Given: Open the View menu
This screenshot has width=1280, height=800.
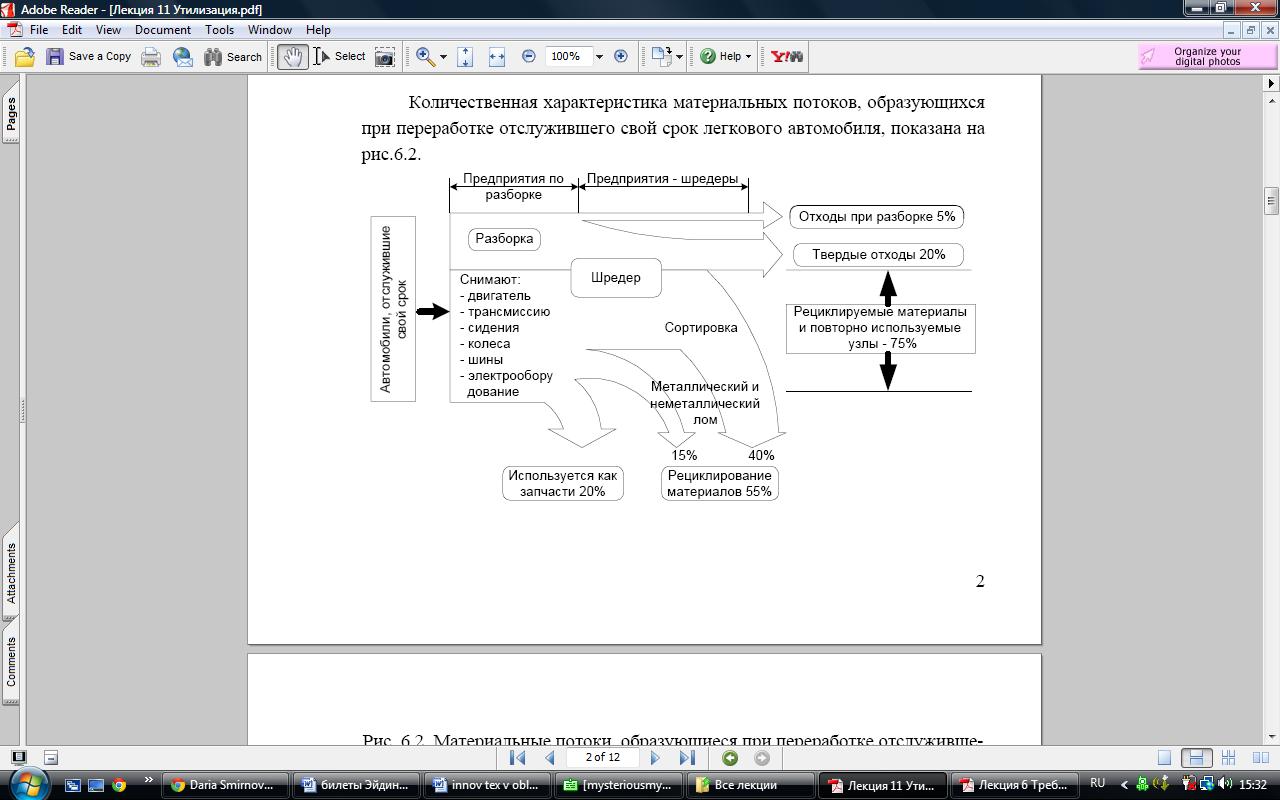Looking at the screenshot, I should [108, 30].
